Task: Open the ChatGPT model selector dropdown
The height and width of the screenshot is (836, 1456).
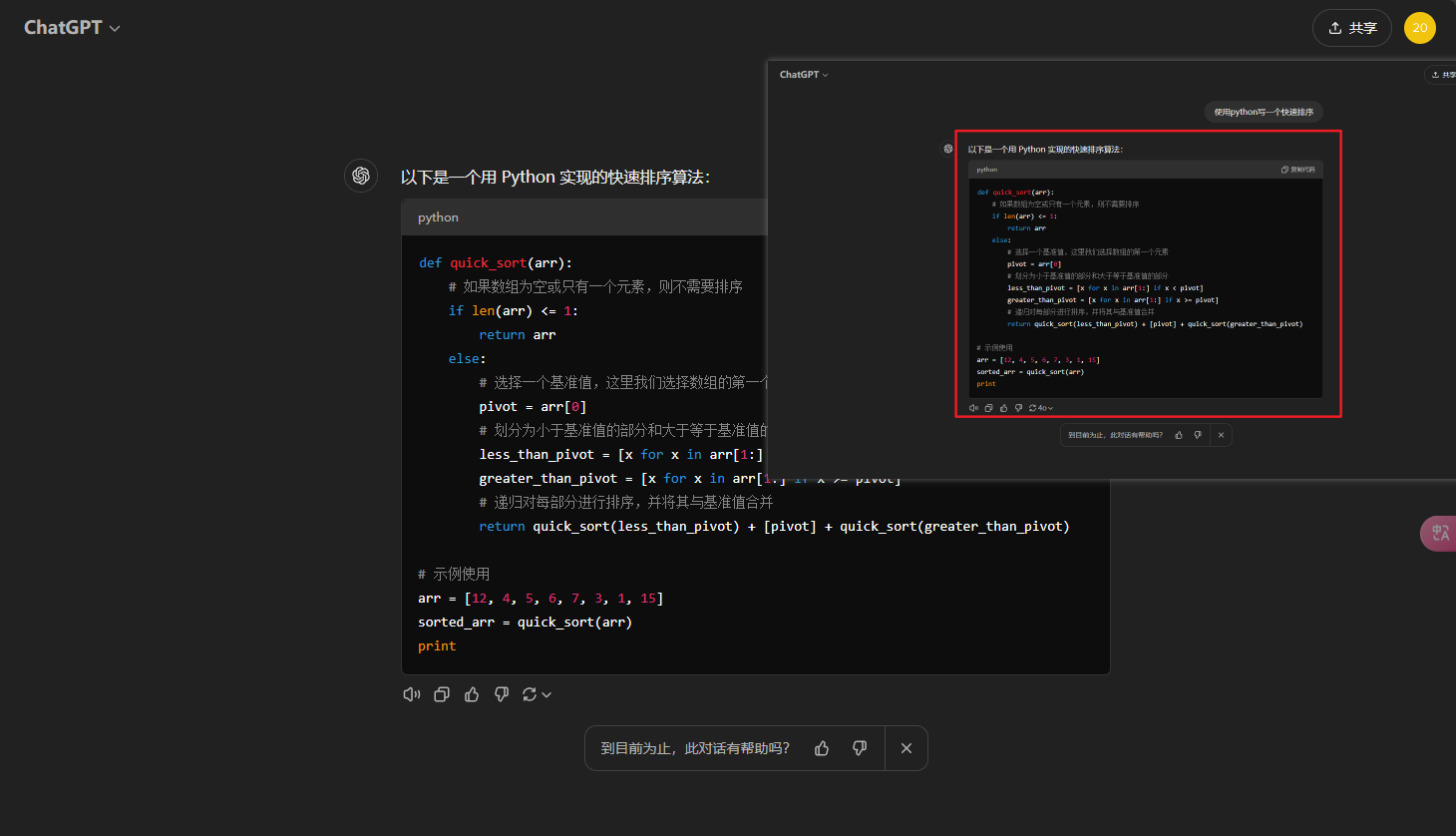Action: click(x=72, y=28)
